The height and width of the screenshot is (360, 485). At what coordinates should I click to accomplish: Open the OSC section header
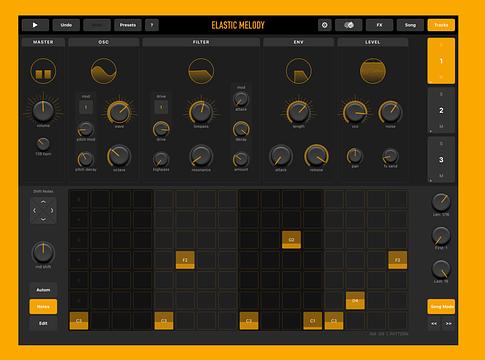pos(103,42)
